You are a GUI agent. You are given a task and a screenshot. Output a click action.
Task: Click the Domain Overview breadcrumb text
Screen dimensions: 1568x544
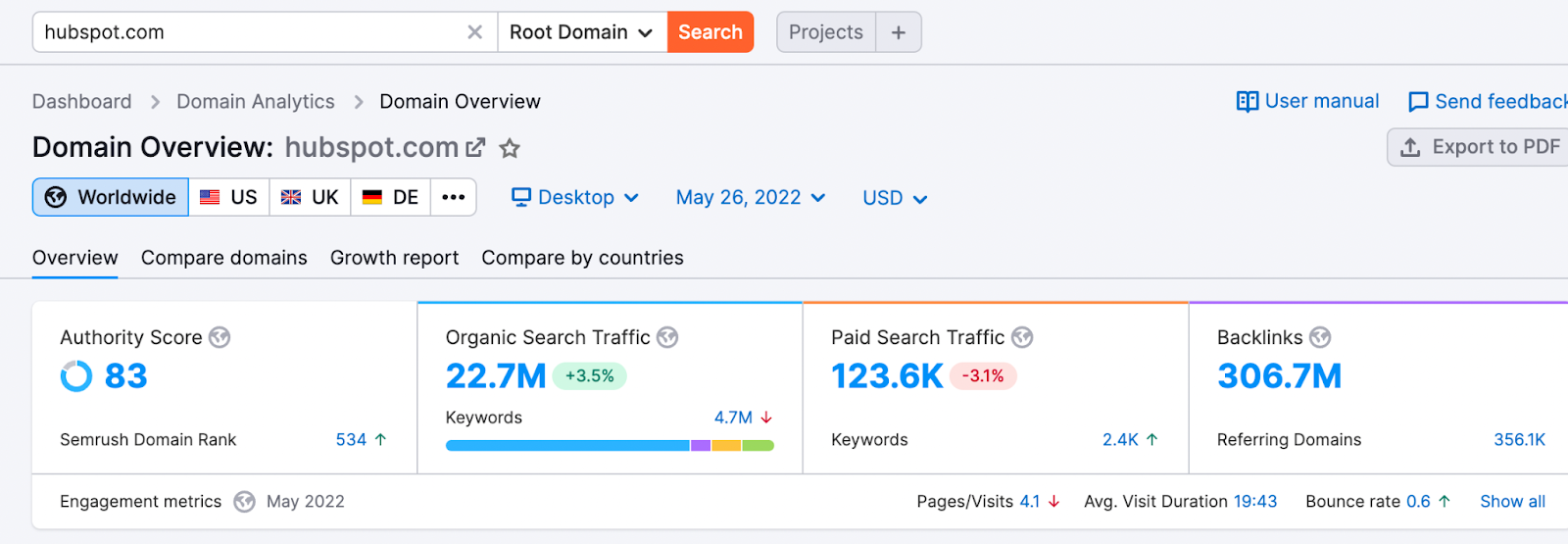tap(460, 102)
